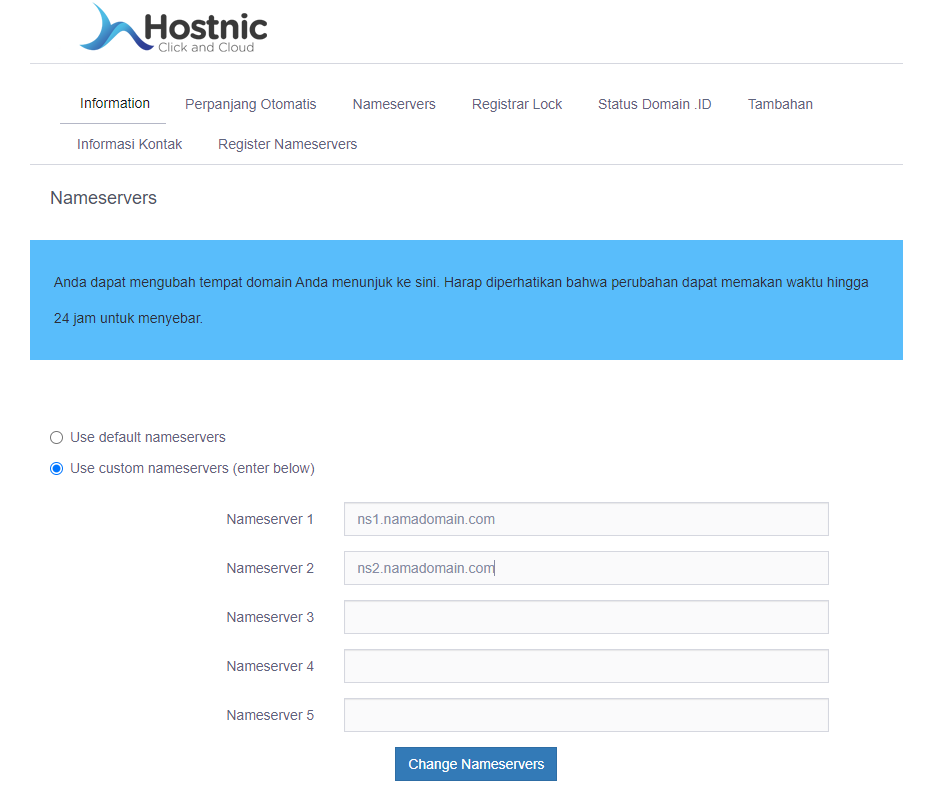Click the blue information notice banner
The image size is (929, 799).
466,300
